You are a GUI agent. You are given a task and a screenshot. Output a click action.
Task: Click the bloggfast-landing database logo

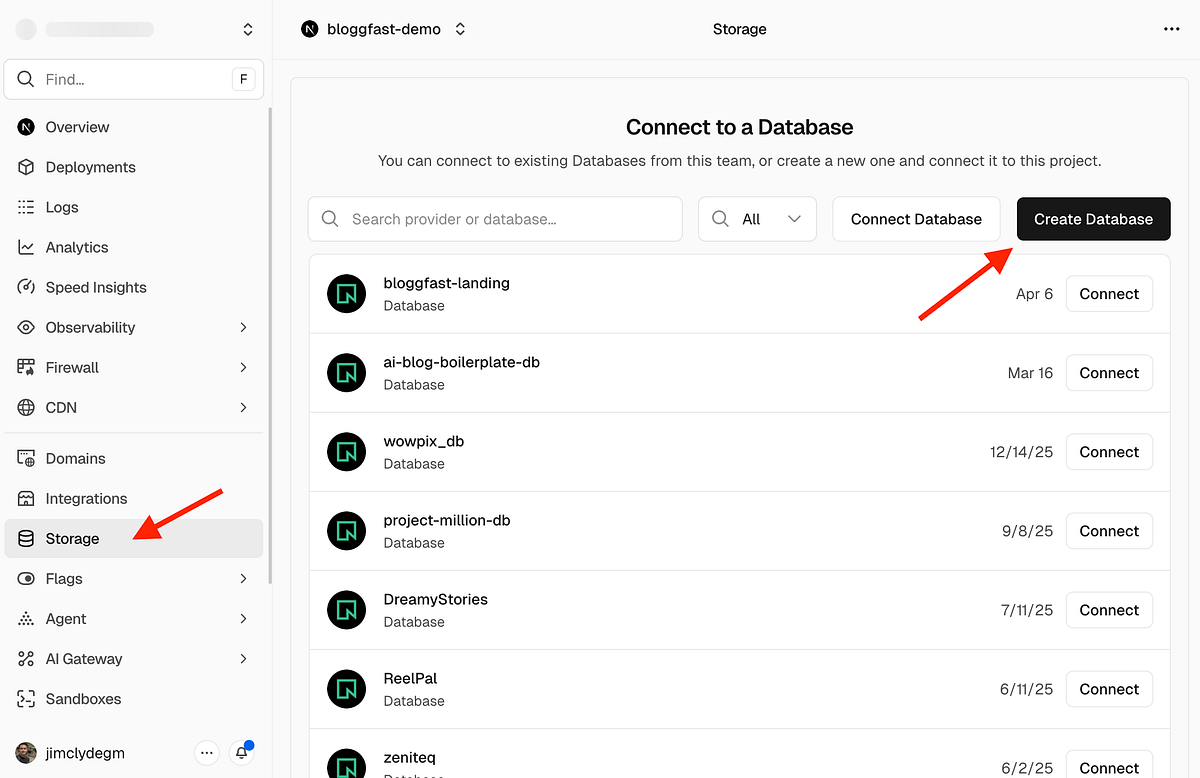347,294
